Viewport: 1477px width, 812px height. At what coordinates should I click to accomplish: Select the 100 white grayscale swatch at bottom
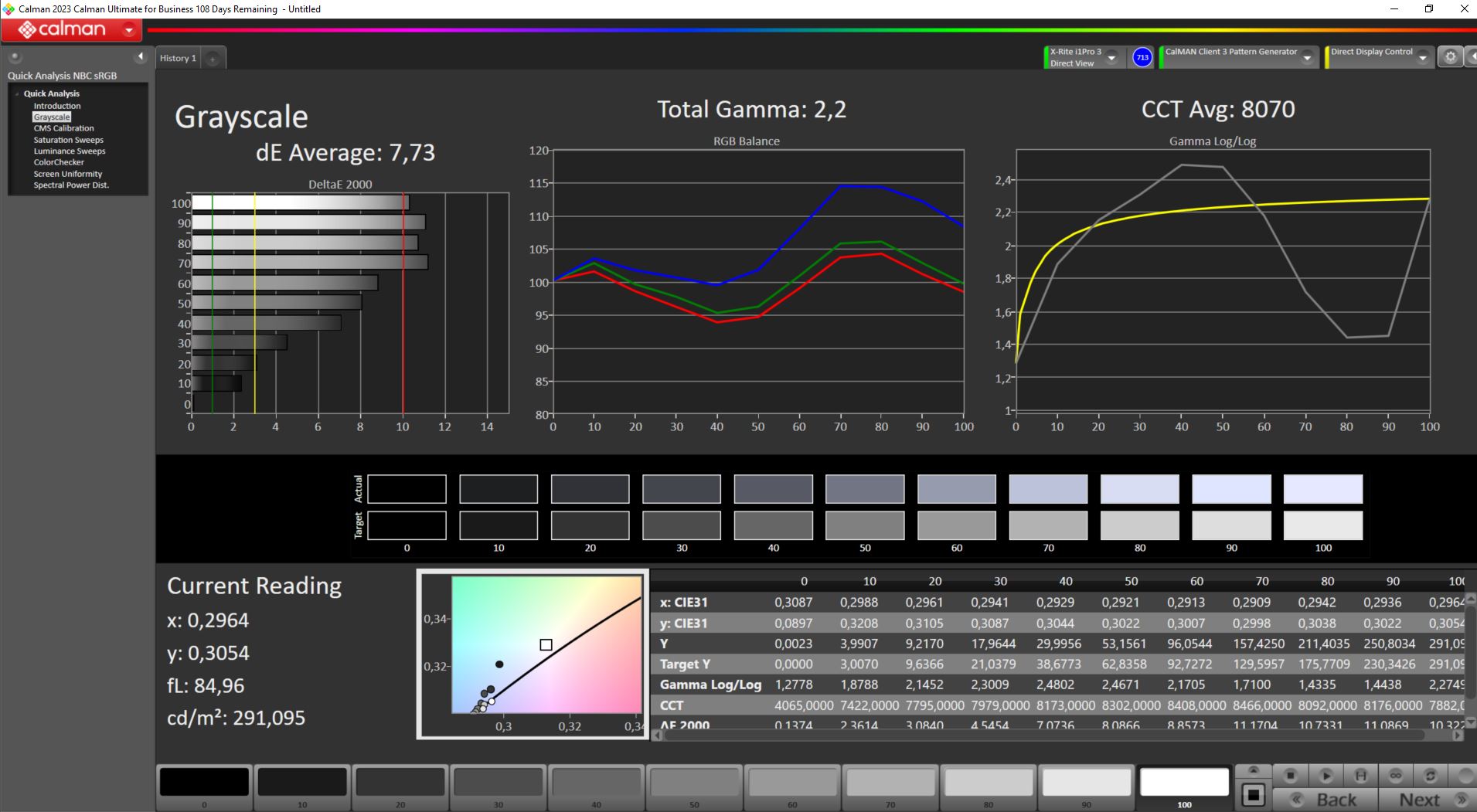(1183, 783)
